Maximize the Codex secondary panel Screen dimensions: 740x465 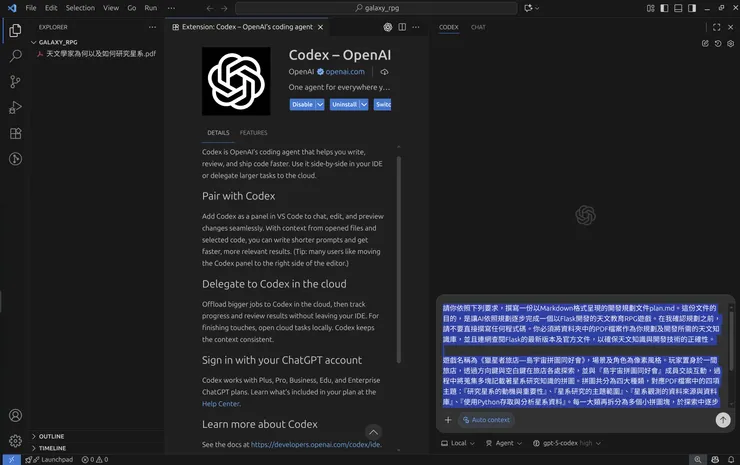[x=716, y=27]
